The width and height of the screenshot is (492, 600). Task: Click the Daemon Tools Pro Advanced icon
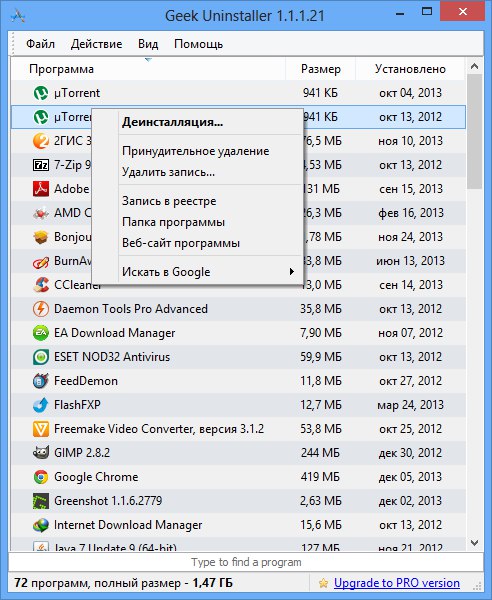(41, 309)
